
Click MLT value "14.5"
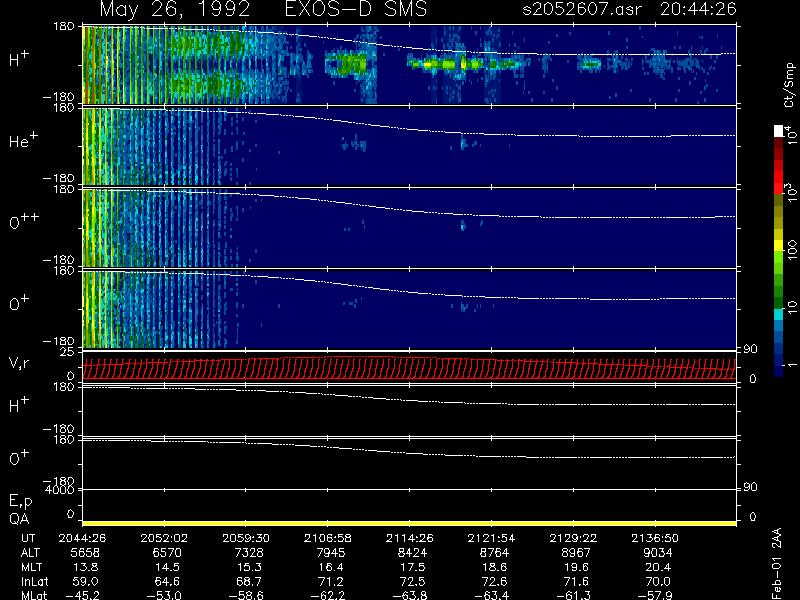tap(167, 567)
